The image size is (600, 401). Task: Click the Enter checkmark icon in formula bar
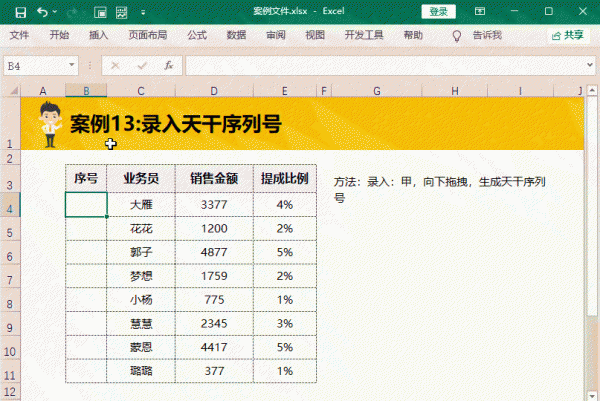[x=142, y=66]
